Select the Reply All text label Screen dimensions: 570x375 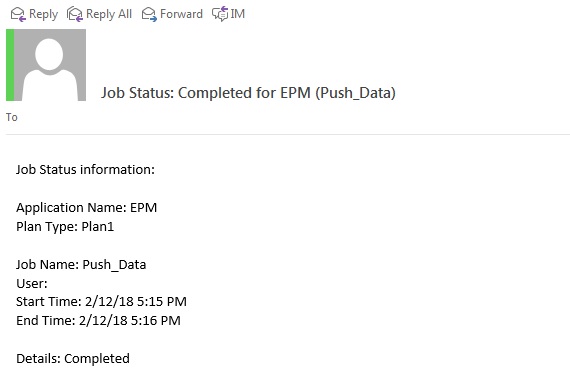109,14
